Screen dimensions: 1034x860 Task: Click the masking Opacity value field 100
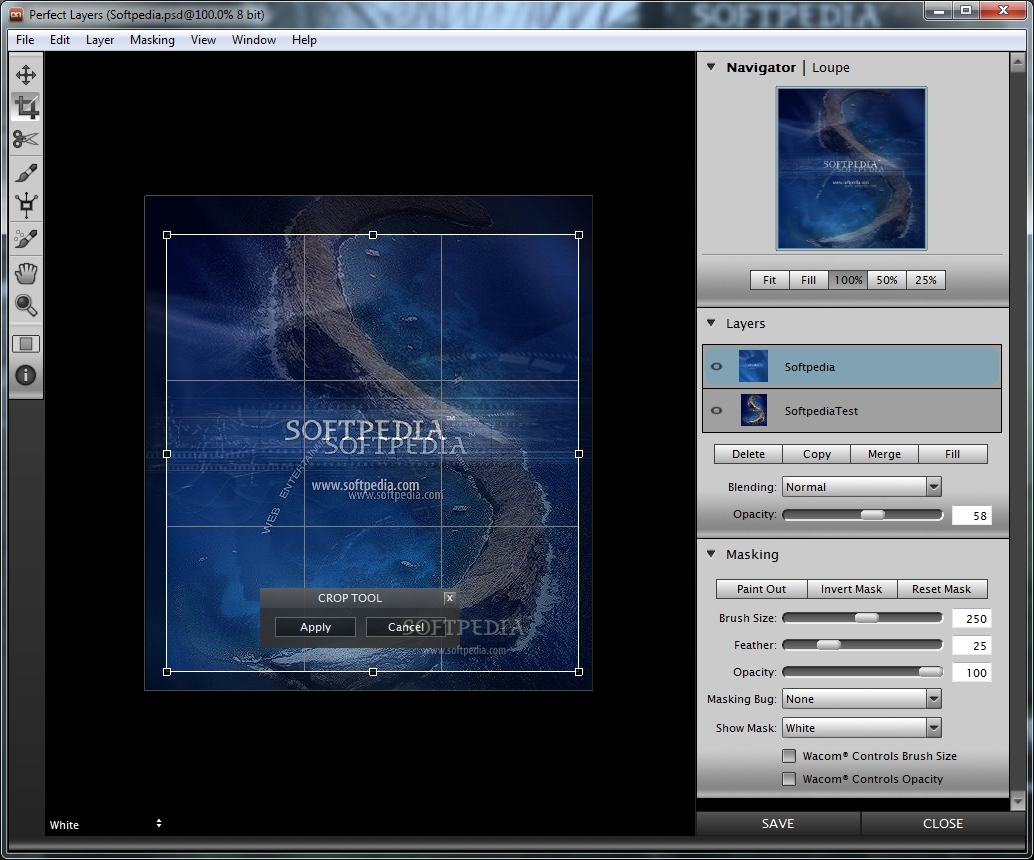[x=971, y=673]
